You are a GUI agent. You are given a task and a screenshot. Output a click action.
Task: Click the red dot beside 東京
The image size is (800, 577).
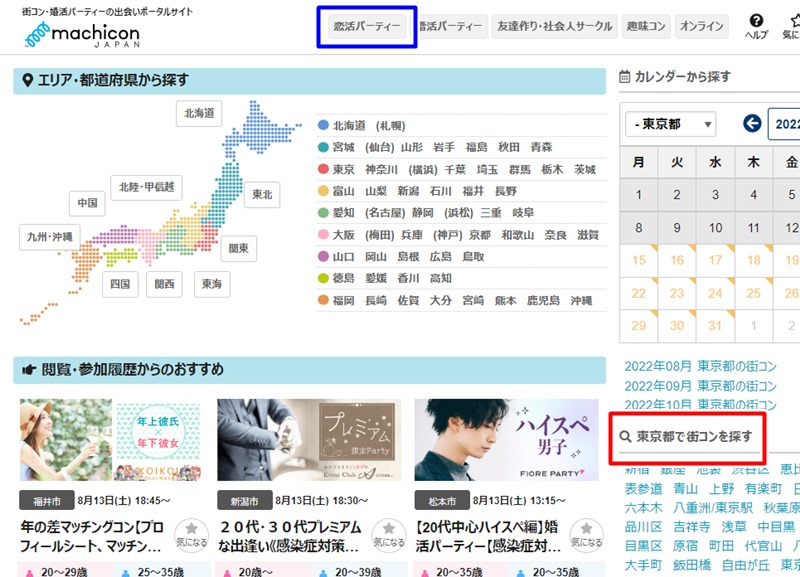323,169
